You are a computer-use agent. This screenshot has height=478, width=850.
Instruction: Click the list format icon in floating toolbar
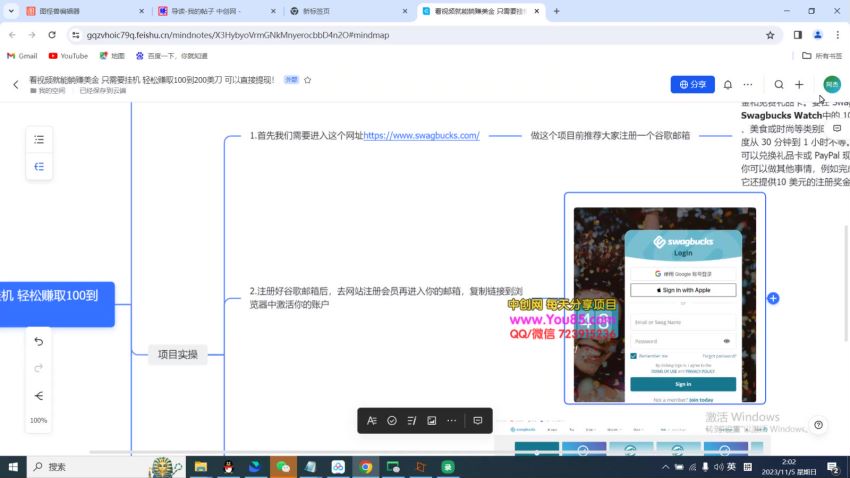[x=412, y=421]
